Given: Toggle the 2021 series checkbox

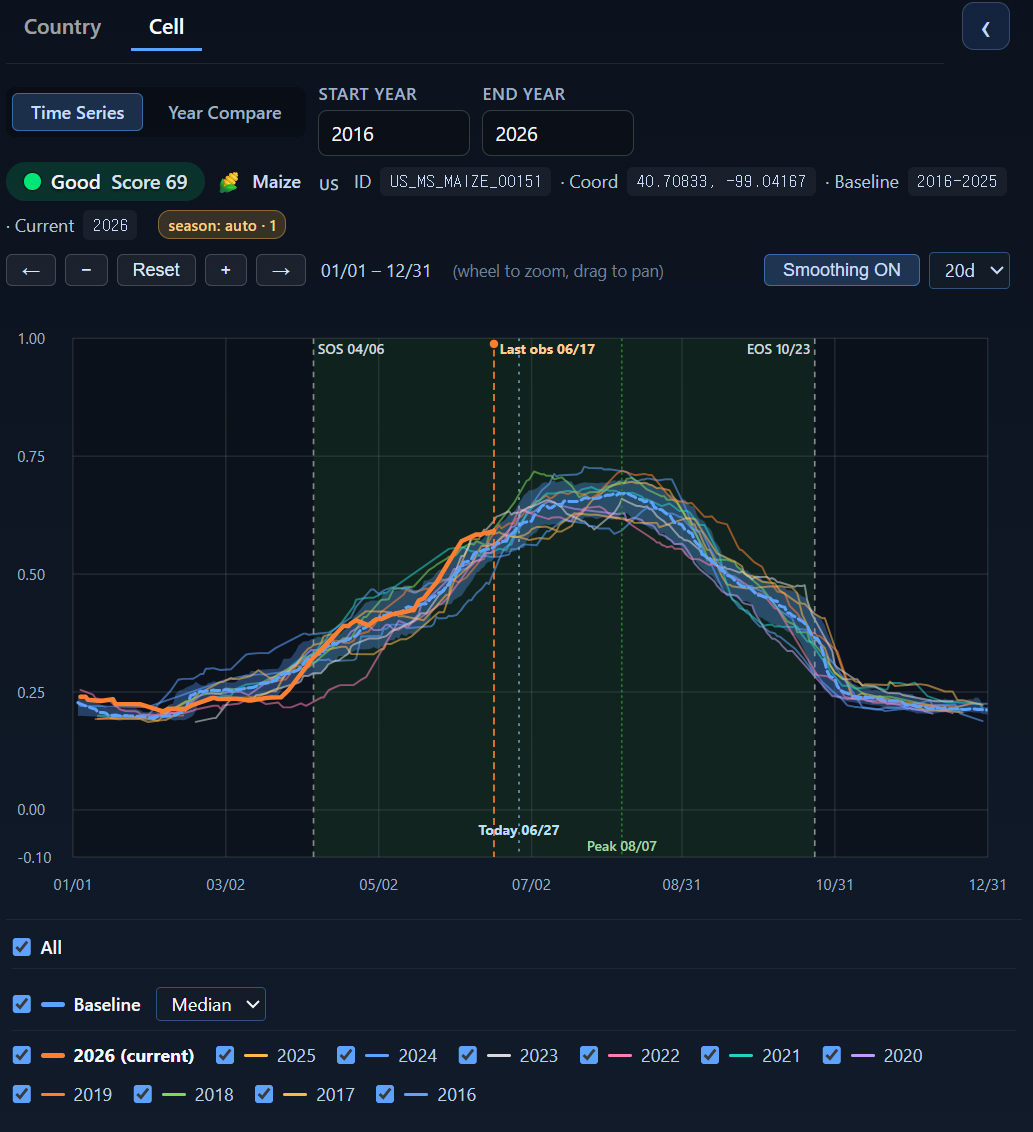Looking at the screenshot, I should (710, 1055).
